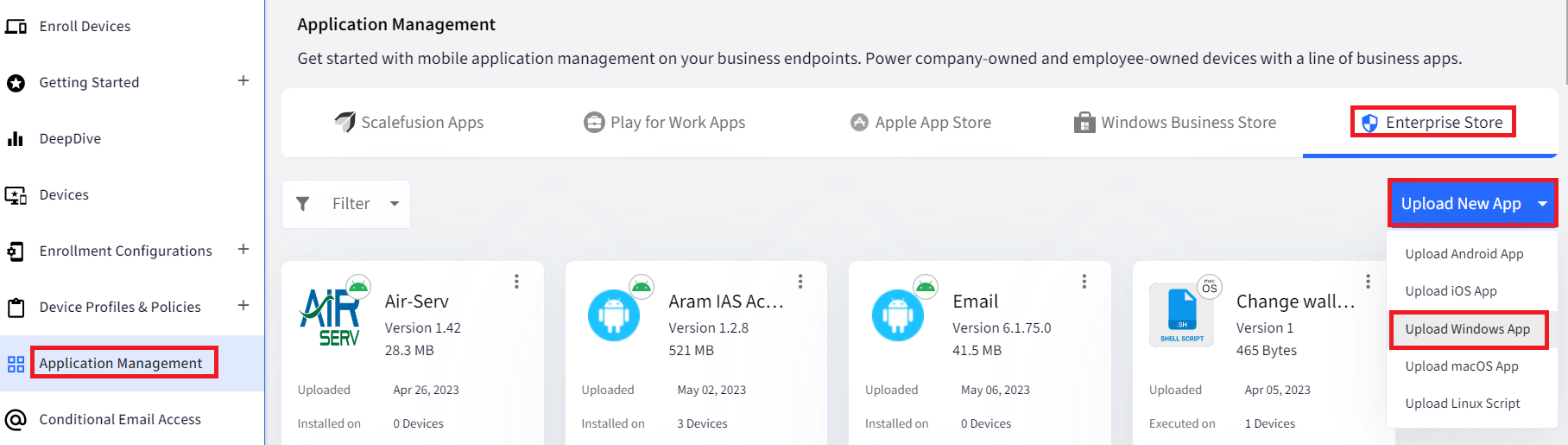Click the DeepDive bar chart icon
Image resolution: width=1568 pixels, height=445 pixels.
(16, 138)
